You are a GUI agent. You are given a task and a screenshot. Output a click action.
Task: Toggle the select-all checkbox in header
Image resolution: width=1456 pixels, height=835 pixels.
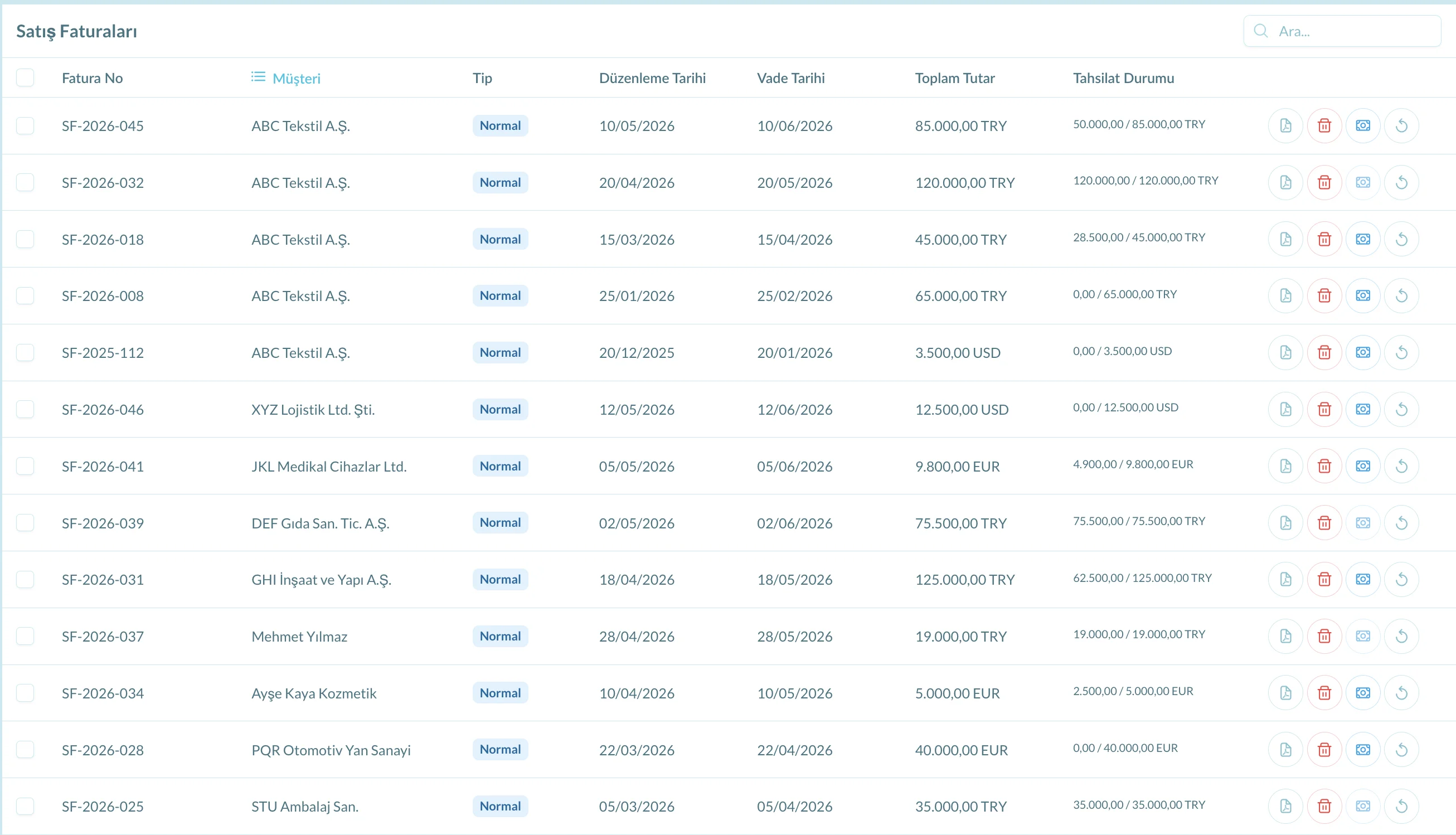25,77
